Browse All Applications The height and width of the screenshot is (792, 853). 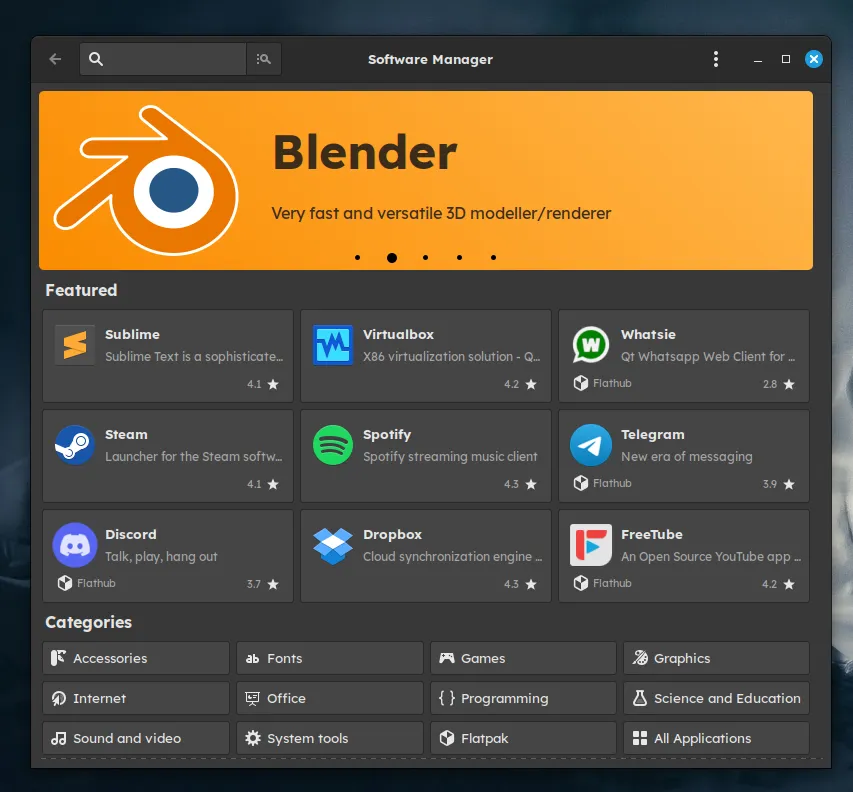[x=716, y=738]
